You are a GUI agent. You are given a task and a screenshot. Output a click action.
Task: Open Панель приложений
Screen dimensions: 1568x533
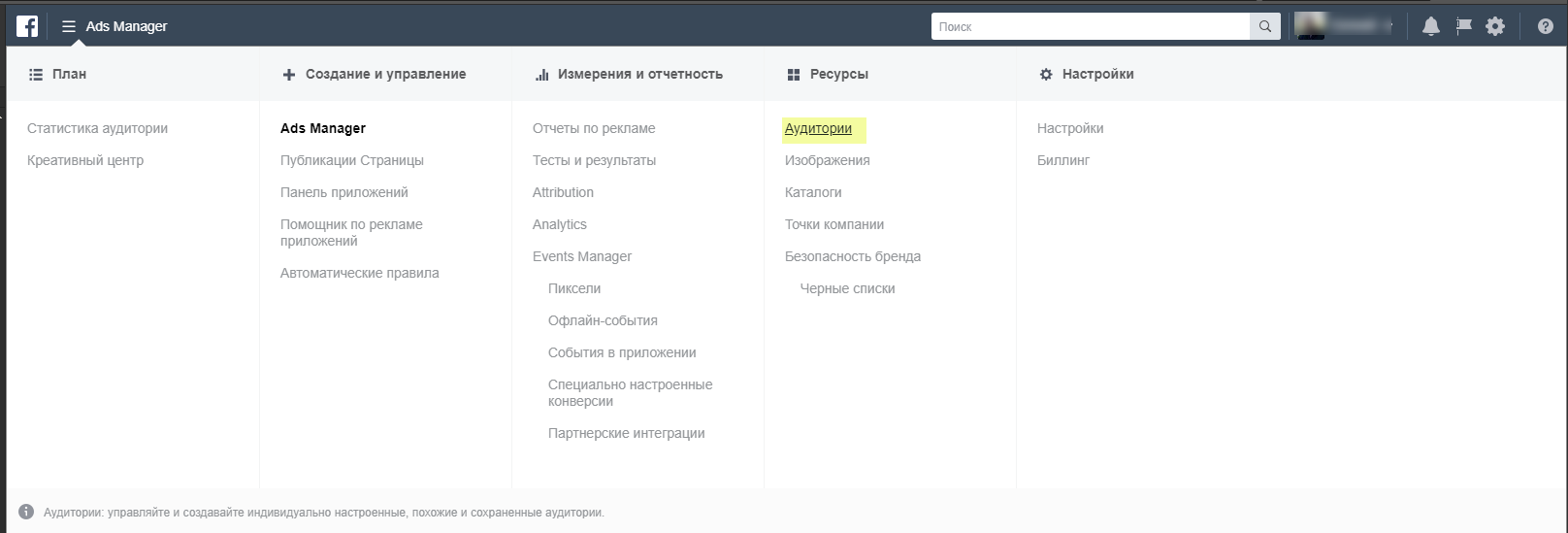point(344,192)
